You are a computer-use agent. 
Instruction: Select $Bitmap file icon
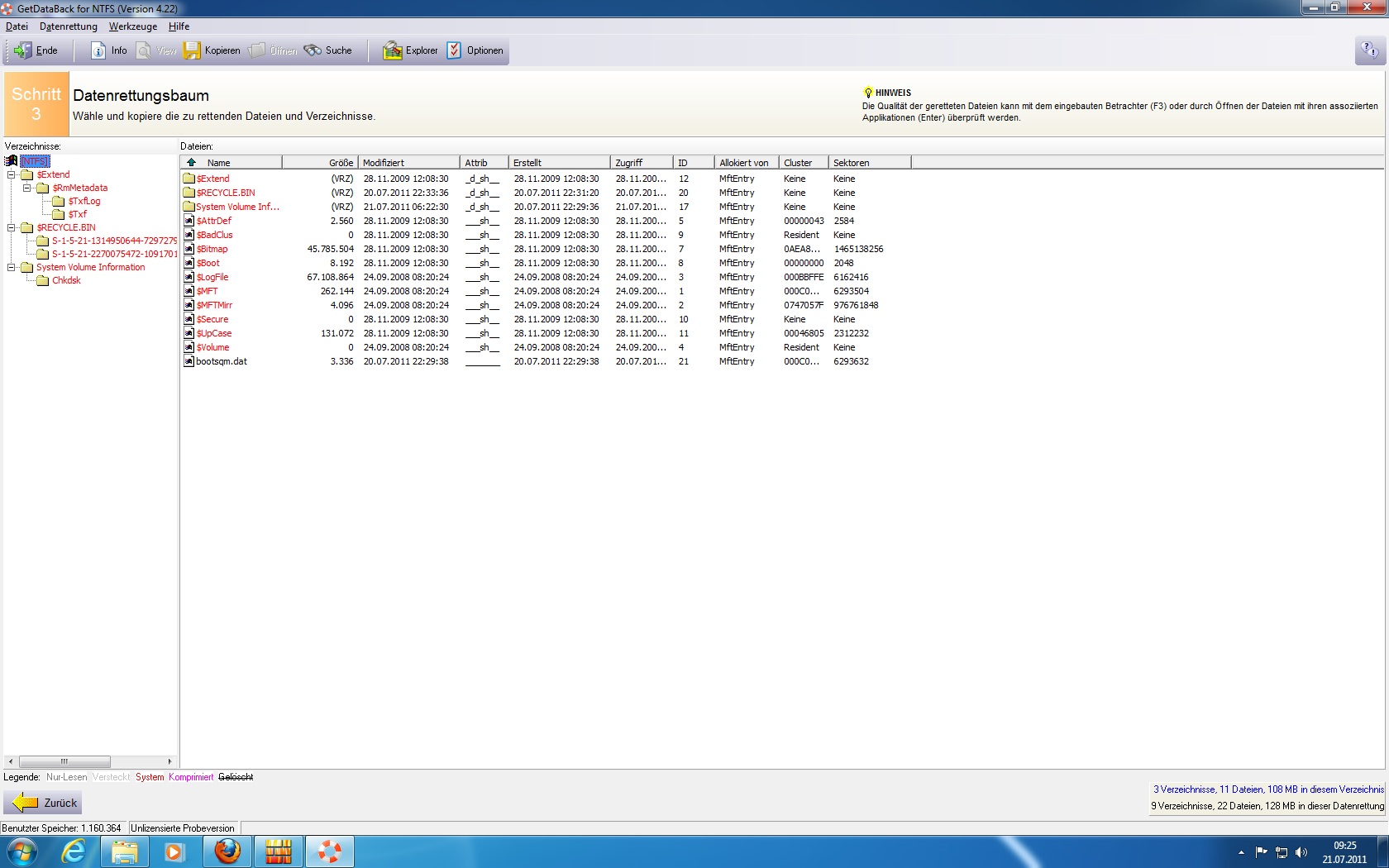tap(189, 249)
